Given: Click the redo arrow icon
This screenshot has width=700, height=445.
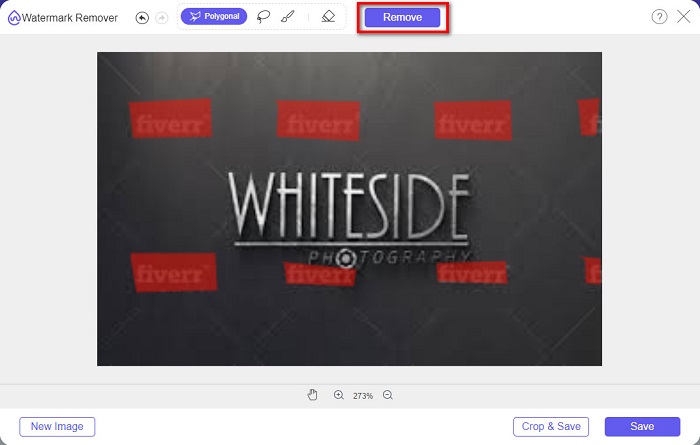Looking at the screenshot, I should (162, 18).
